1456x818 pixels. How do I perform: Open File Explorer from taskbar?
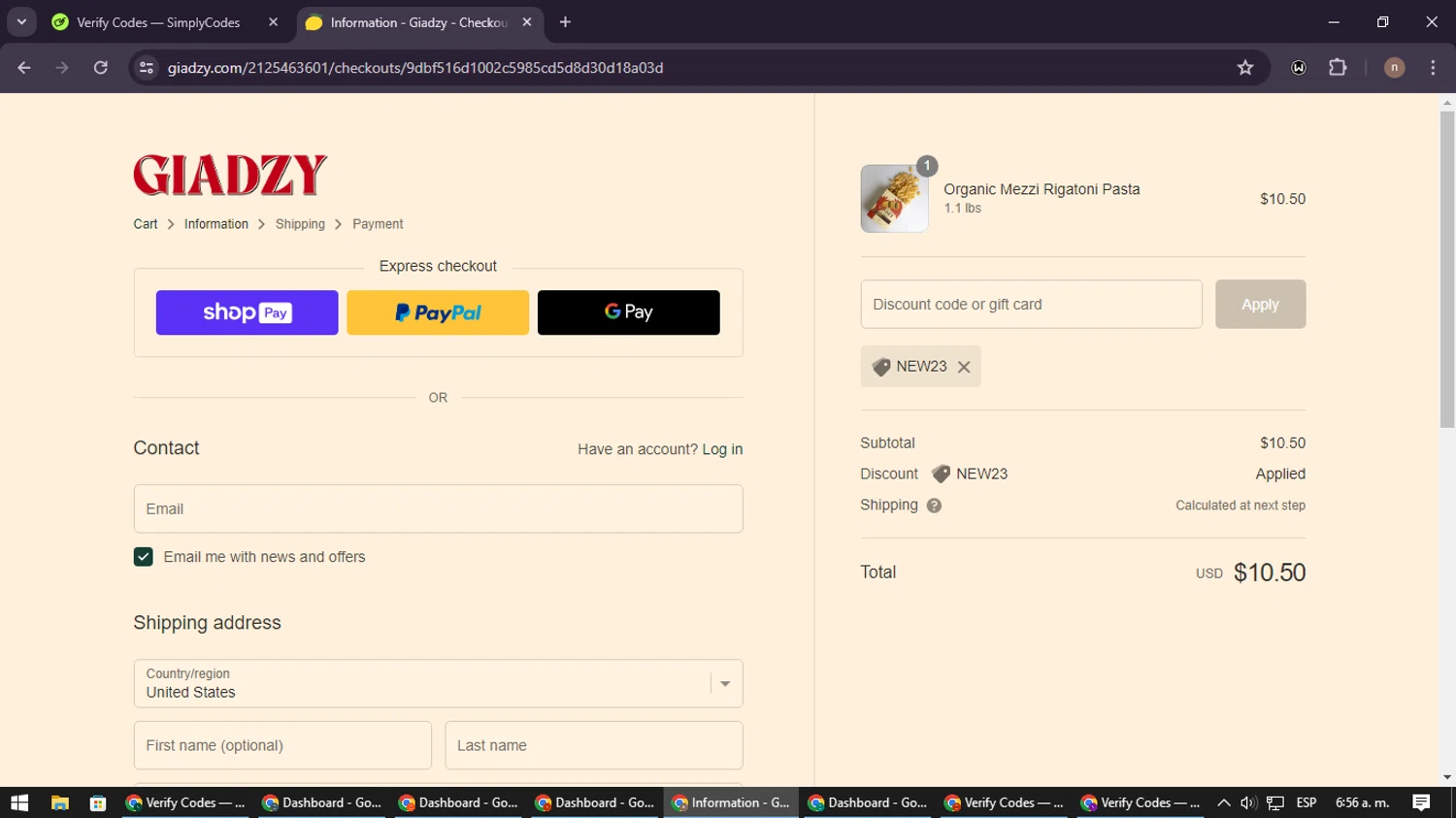click(60, 802)
